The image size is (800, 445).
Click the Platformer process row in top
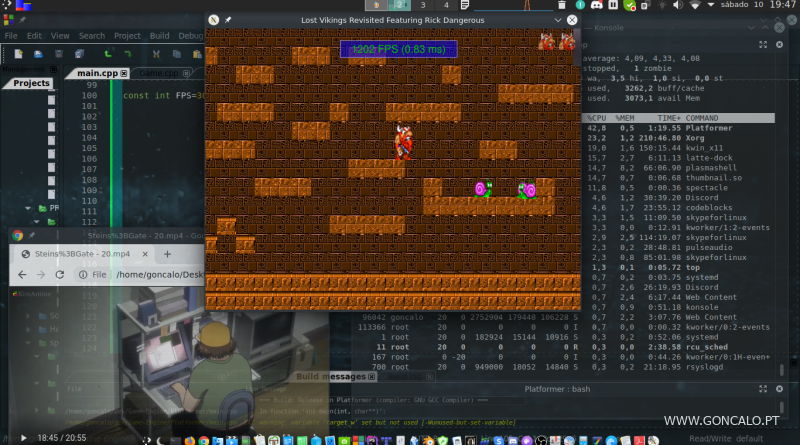pos(678,128)
